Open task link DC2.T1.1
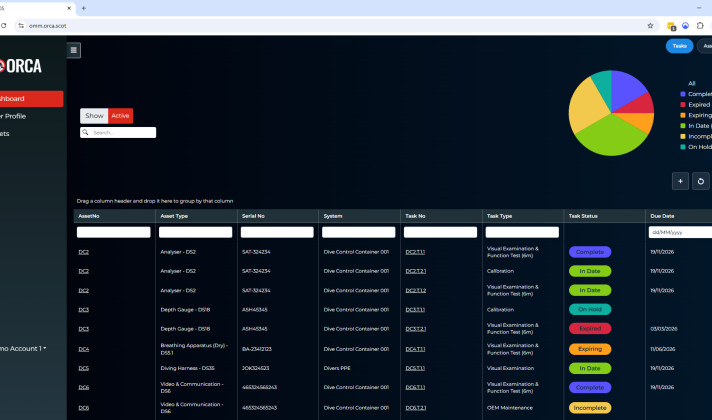The width and height of the screenshot is (712, 420). tap(415, 252)
